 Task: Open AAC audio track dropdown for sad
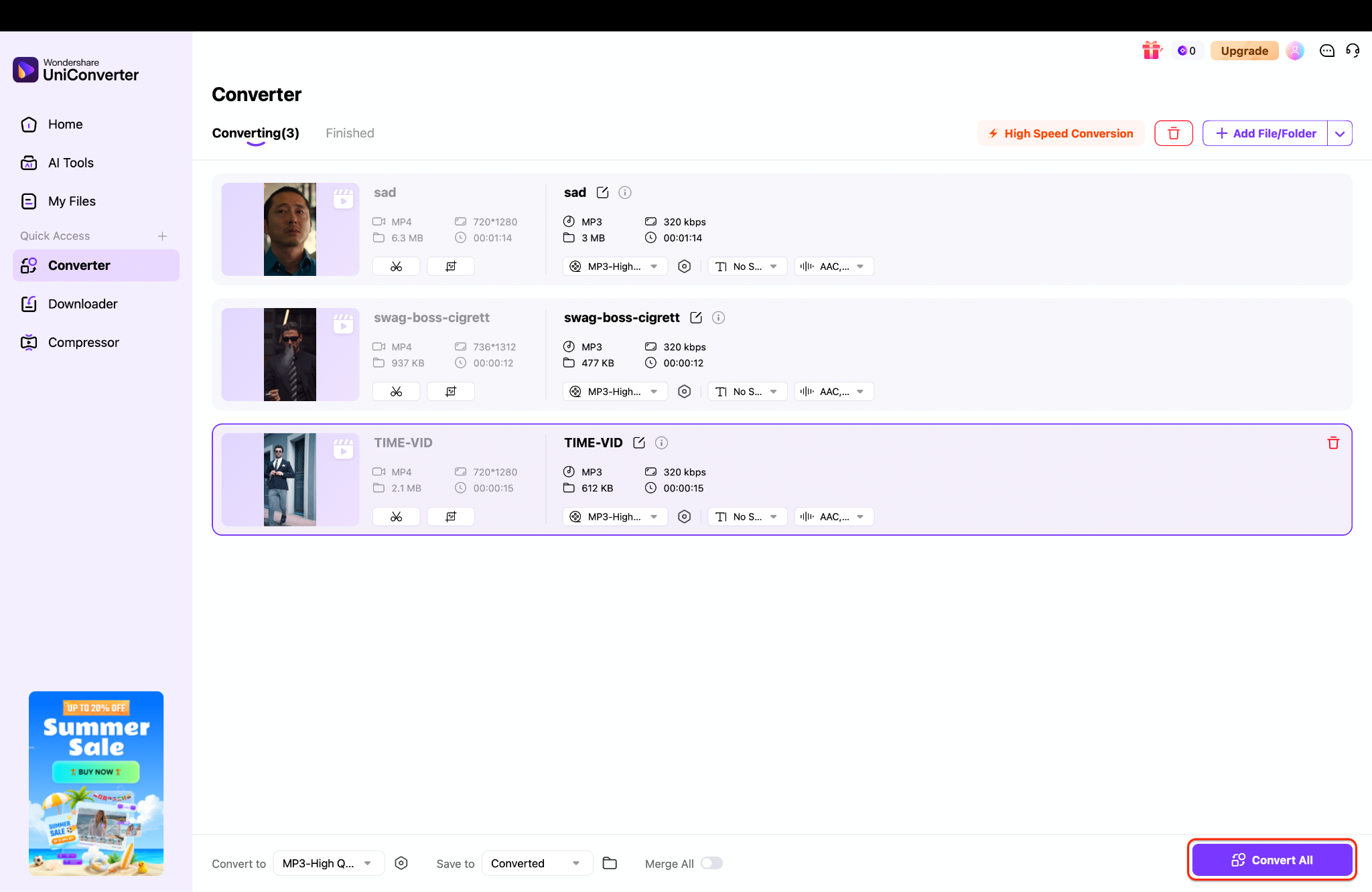click(x=834, y=267)
